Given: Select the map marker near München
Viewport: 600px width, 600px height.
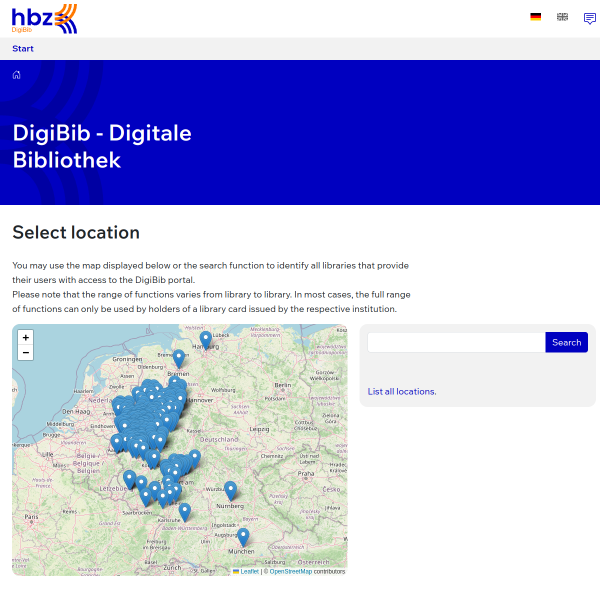Looking at the screenshot, I should tap(243, 537).
